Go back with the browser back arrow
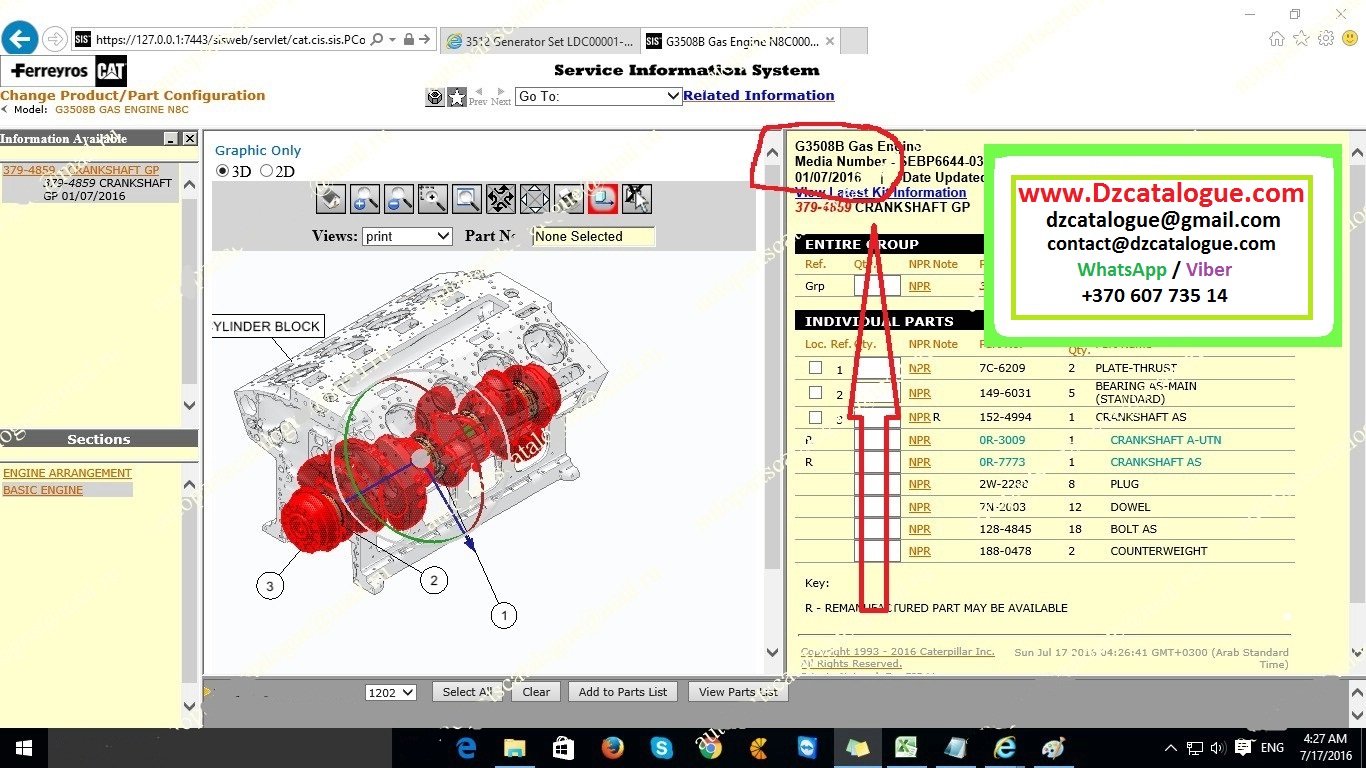The height and width of the screenshot is (768, 1366). pyautogui.click(x=20, y=39)
